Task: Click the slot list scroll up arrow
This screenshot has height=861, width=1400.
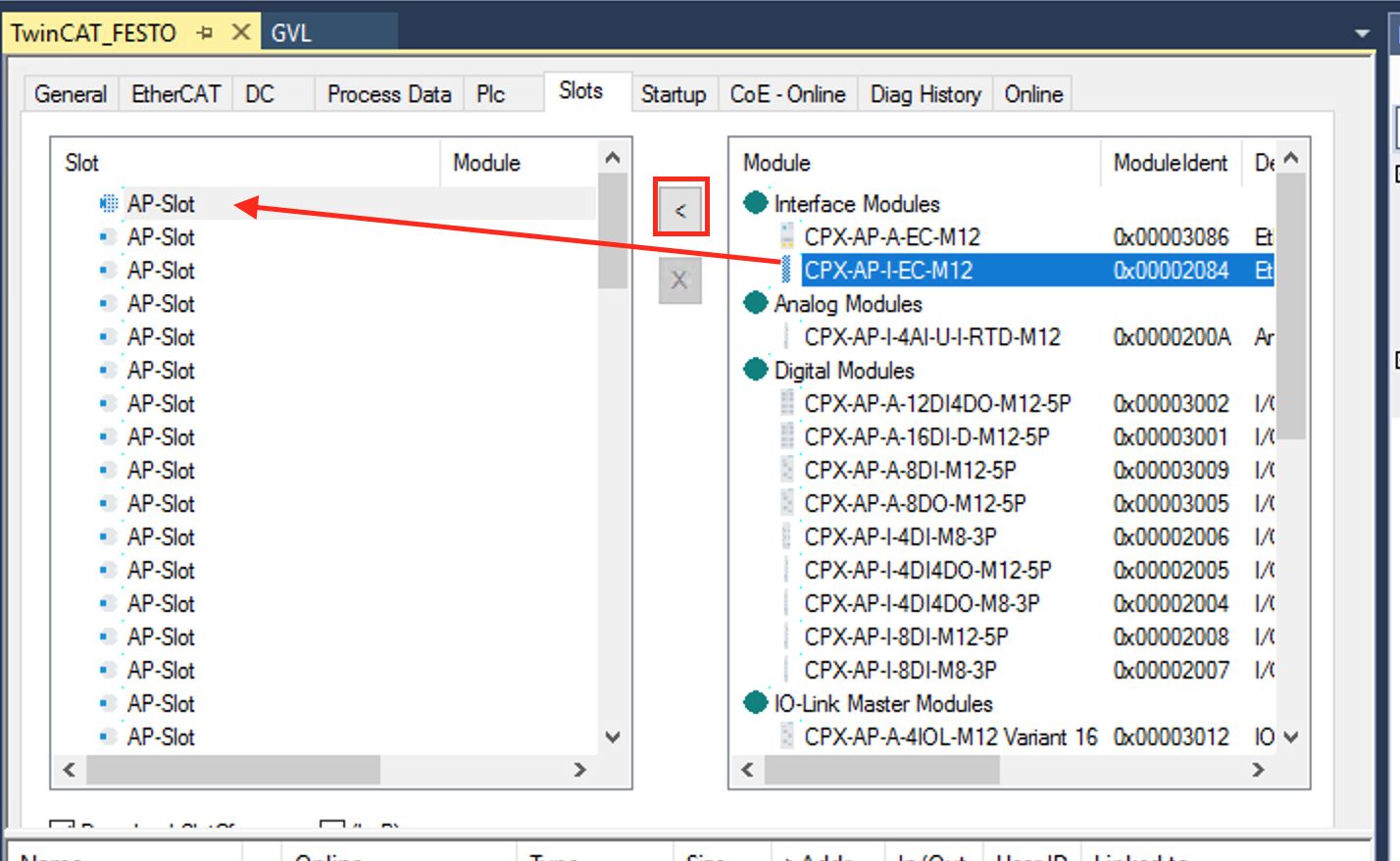Action: [613, 157]
